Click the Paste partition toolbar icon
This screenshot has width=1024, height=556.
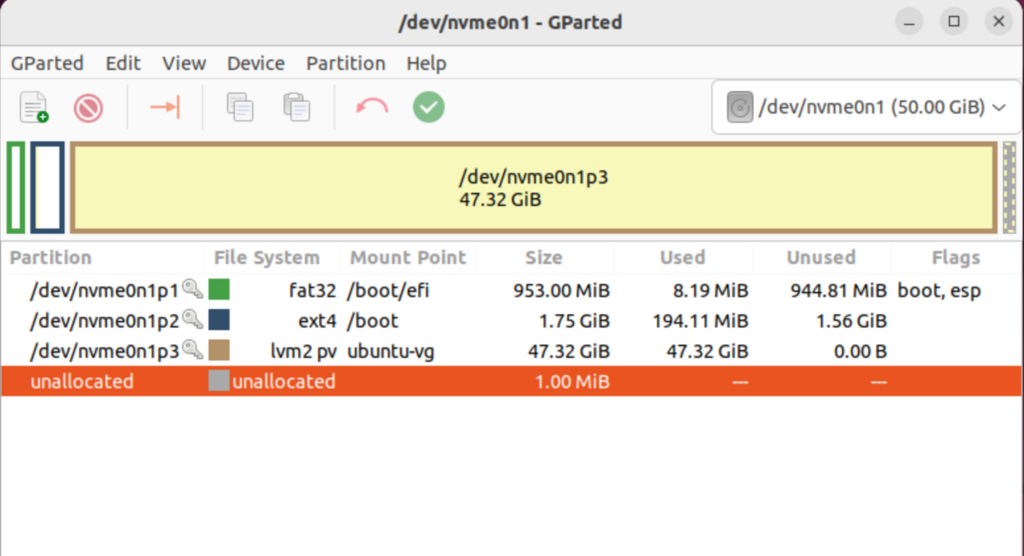(x=296, y=107)
